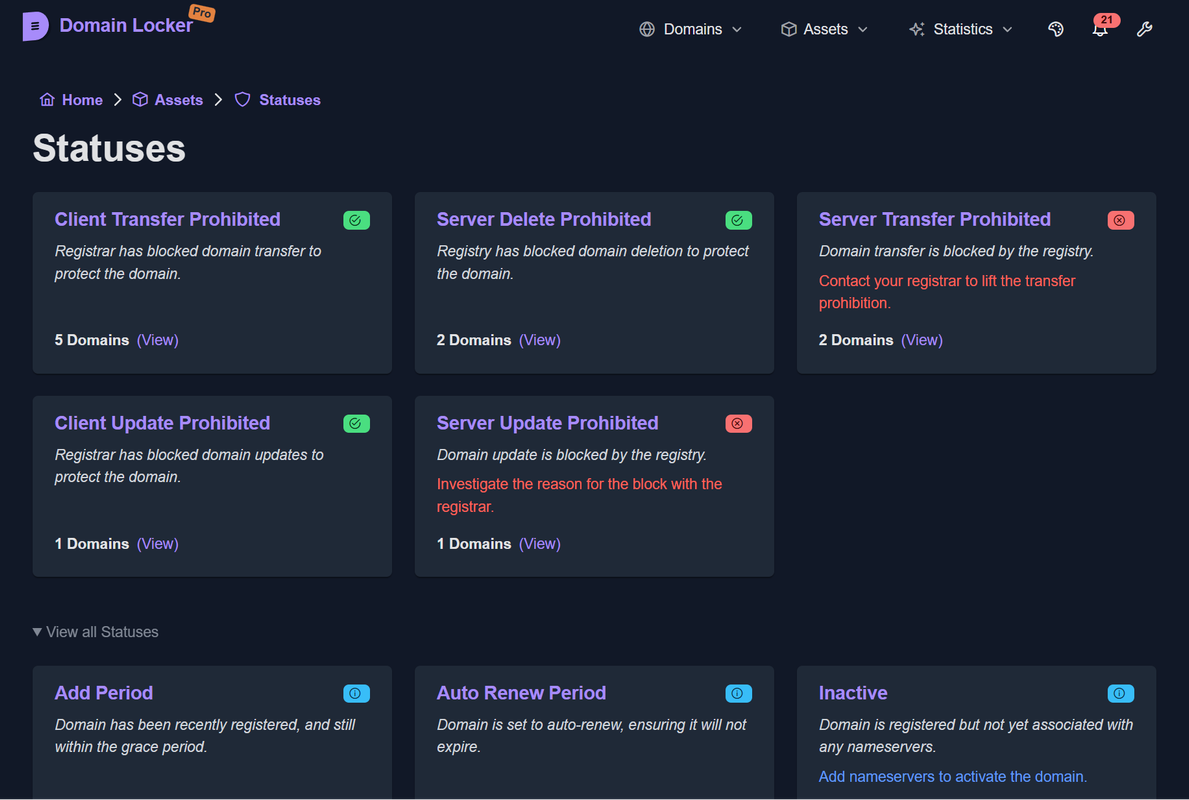Screen dimensions: 1189x800
Task: Click 'Domain update is blocked by the registry.' description
Action: pos(572,455)
